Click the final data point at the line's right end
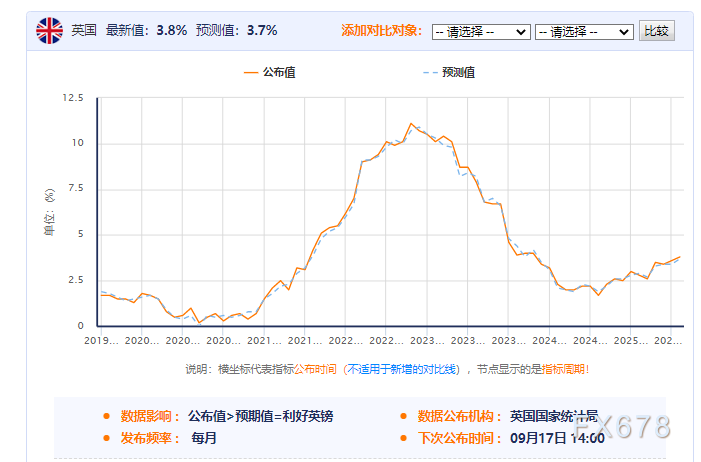 point(680,257)
